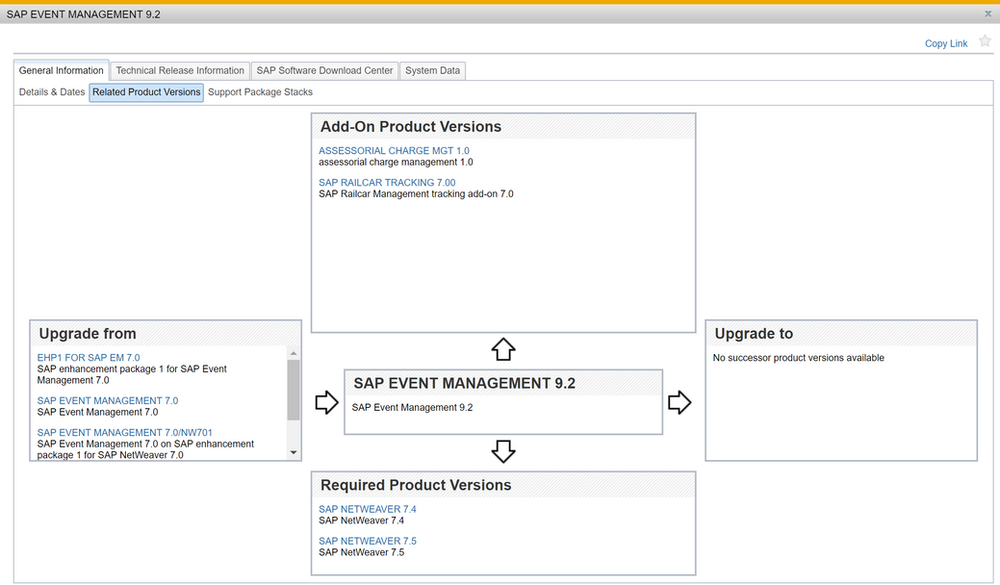Click the arrow pointing up to Add-On versions
The width and height of the screenshot is (1000, 585).
click(x=503, y=349)
